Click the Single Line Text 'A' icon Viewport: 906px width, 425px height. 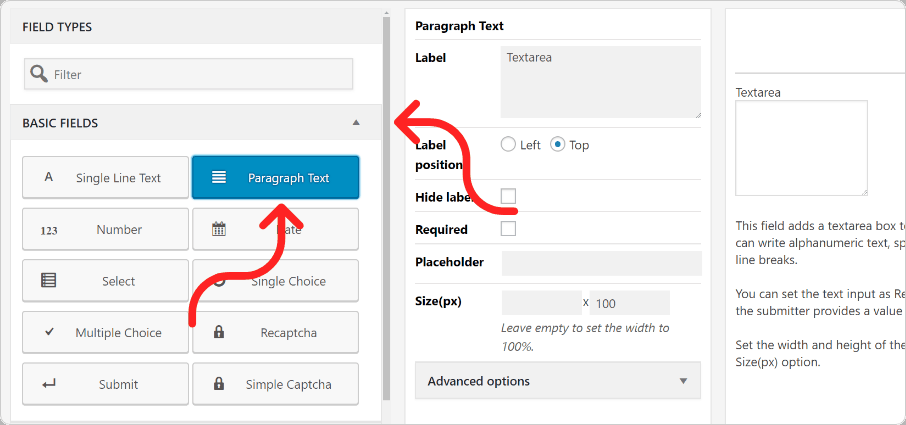[x=49, y=177]
